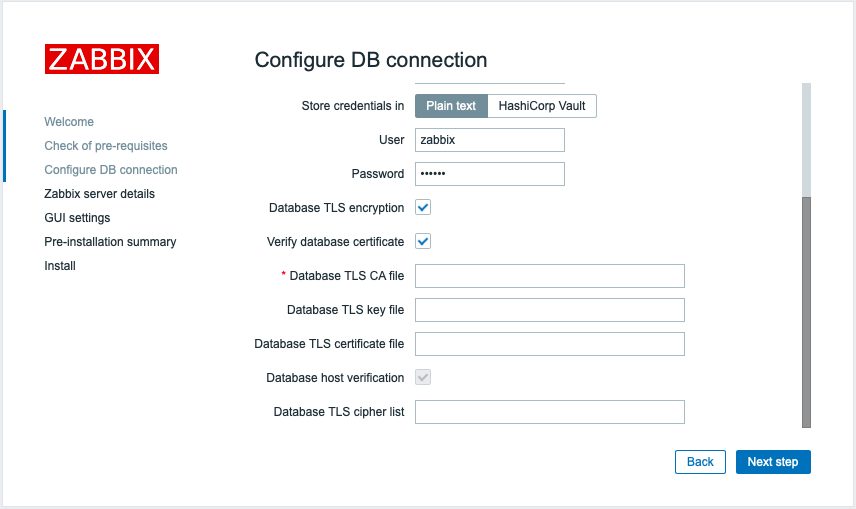Image resolution: width=856 pixels, height=509 pixels.
Task: Click into the Password field
Action: pyautogui.click(x=490, y=174)
